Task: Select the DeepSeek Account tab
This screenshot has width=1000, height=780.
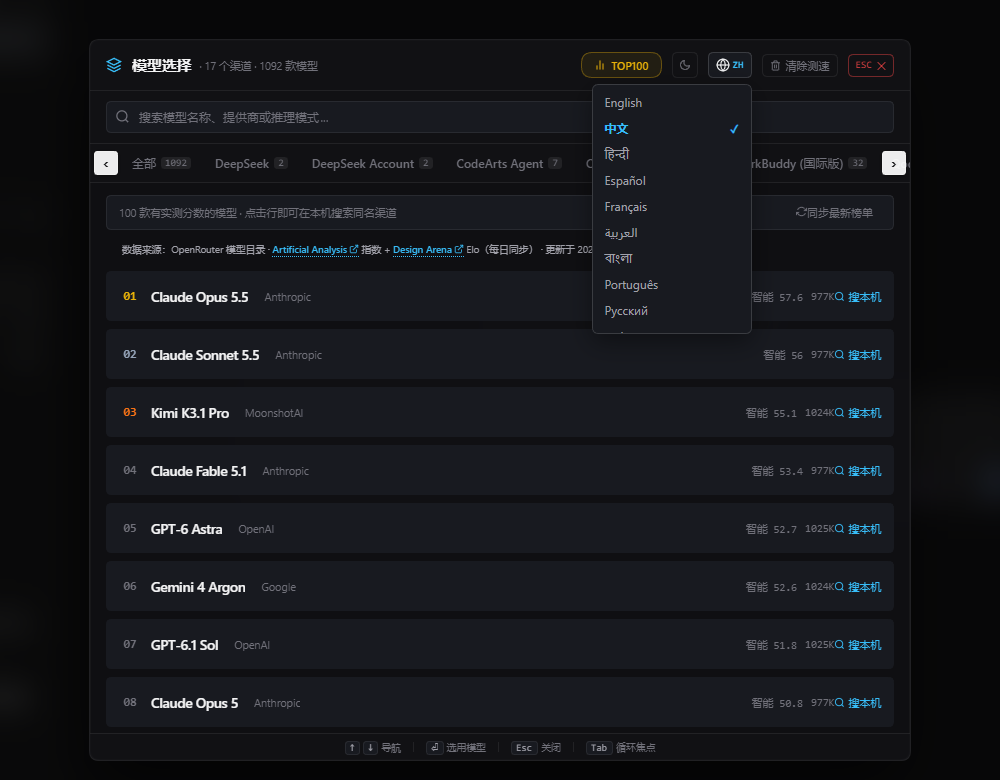Action: click(x=372, y=163)
